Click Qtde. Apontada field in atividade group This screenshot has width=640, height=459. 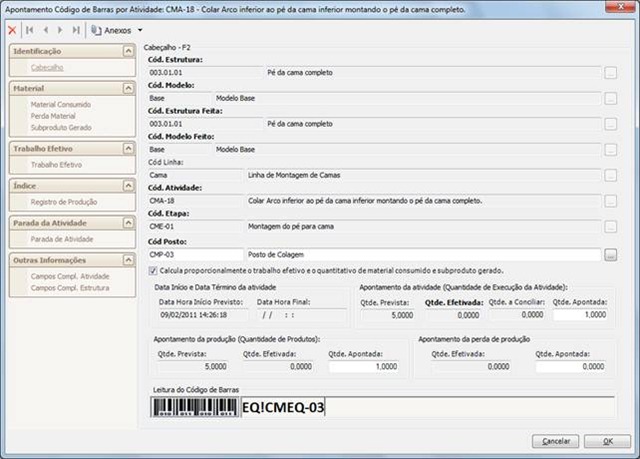pyautogui.click(x=580, y=315)
